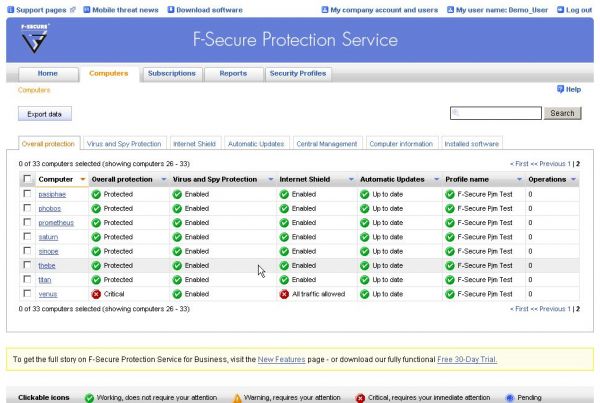Click legend blue Pending icon
Viewport: 600px width, 403px height.
pyautogui.click(x=510, y=398)
